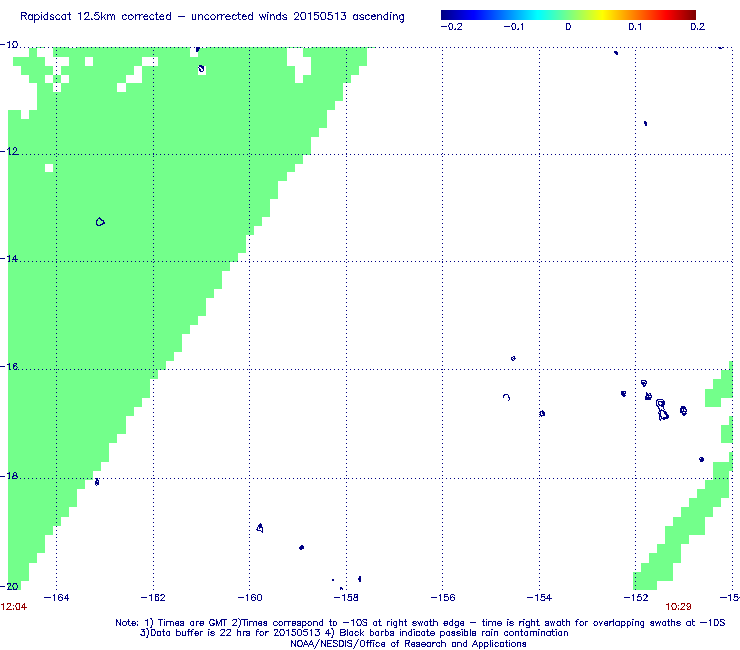This screenshot has height=650, width=740.
Task: Click the note line starting "Note: 1) Times are GMT"
Action: click(x=420, y=623)
